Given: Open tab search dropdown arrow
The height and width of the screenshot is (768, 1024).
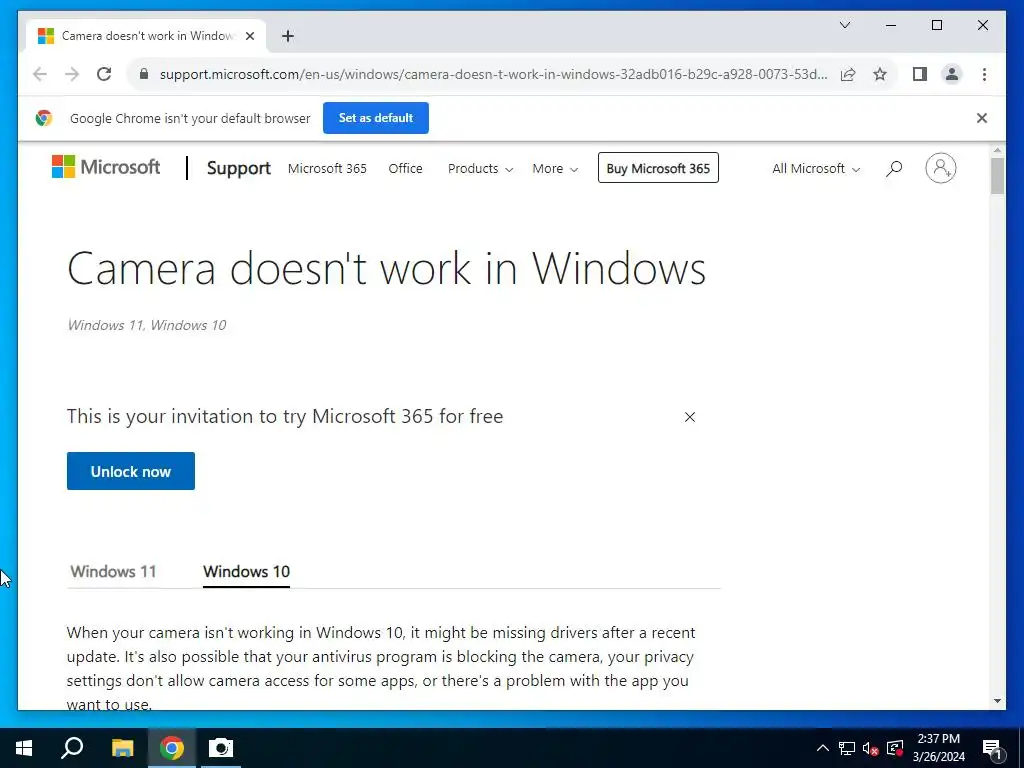Looking at the screenshot, I should (x=844, y=25).
